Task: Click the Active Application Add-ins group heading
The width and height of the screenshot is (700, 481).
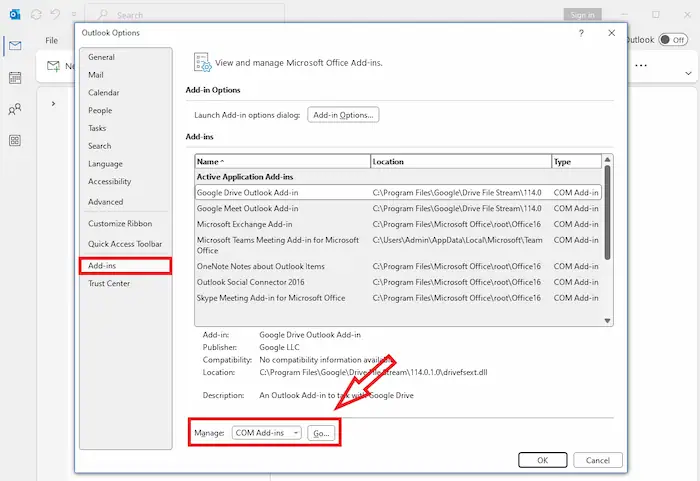Action: coord(245,177)
